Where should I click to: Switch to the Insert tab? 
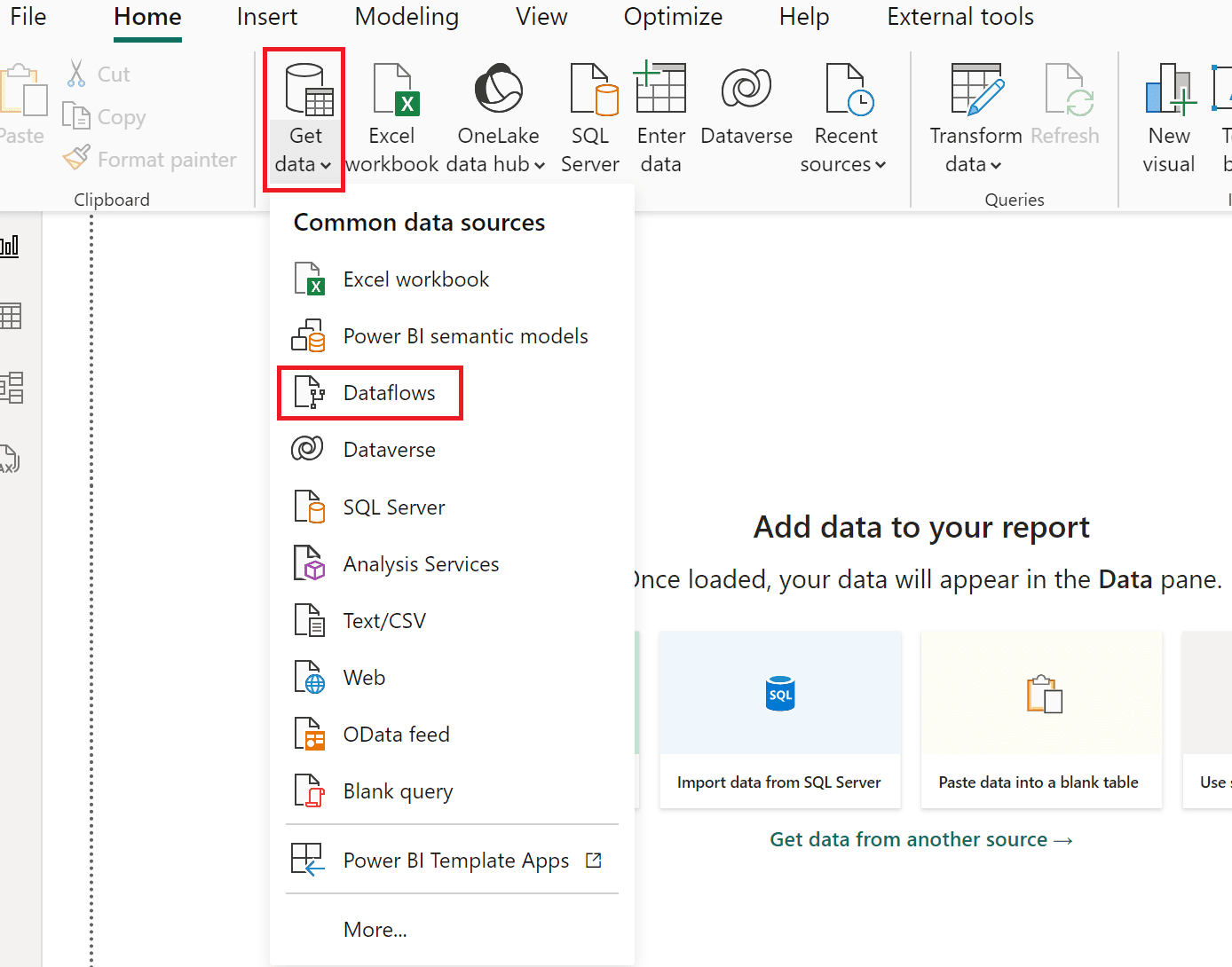[x=267, y=17]
